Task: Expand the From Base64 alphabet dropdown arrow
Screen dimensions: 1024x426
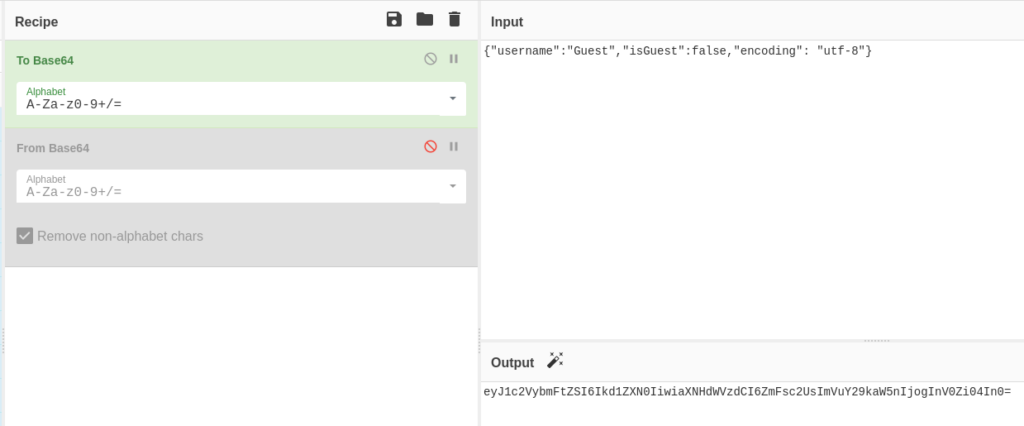Action: pos(452,186)
